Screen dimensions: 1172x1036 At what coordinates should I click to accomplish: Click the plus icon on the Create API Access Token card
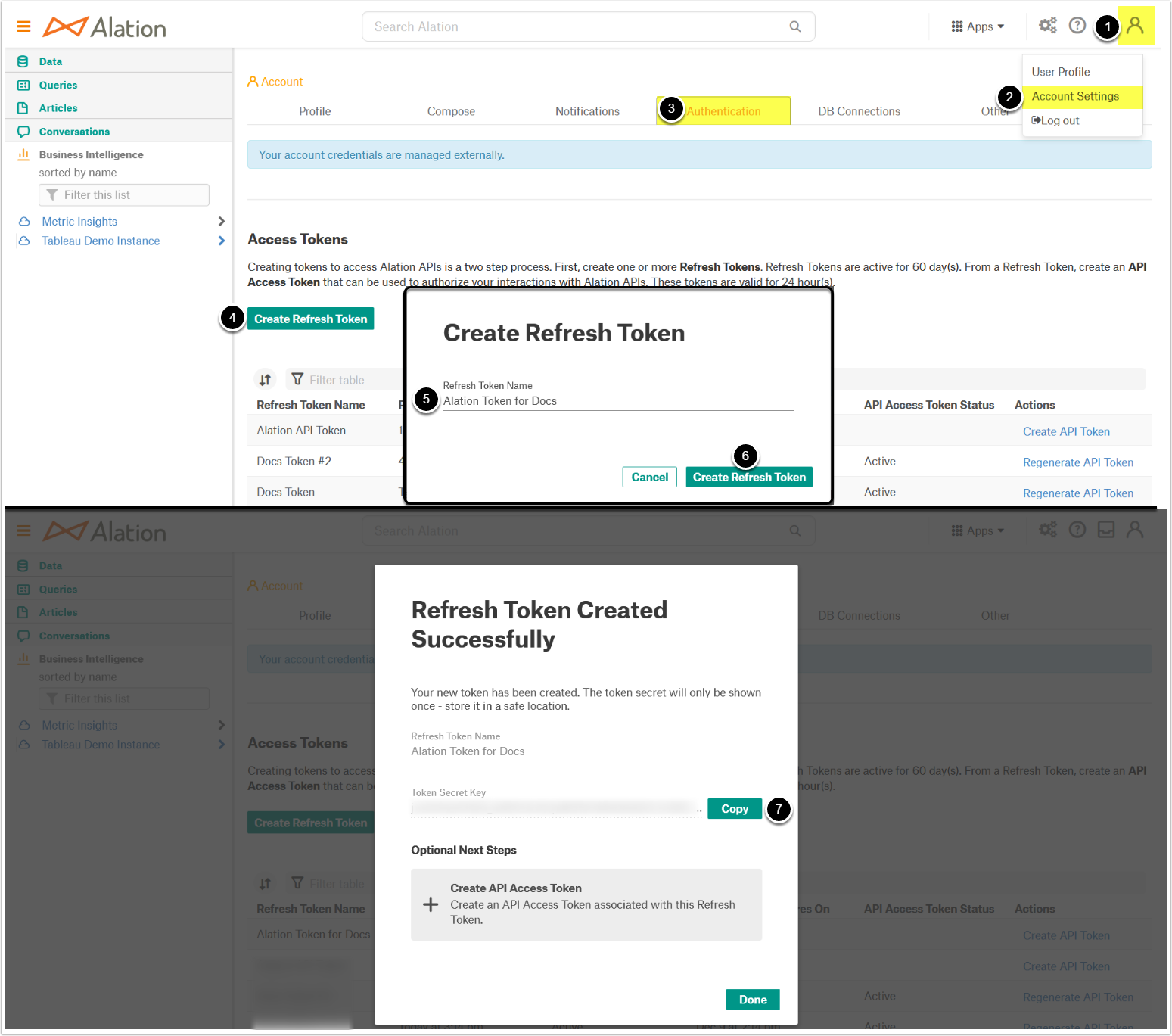pos(431,904)
